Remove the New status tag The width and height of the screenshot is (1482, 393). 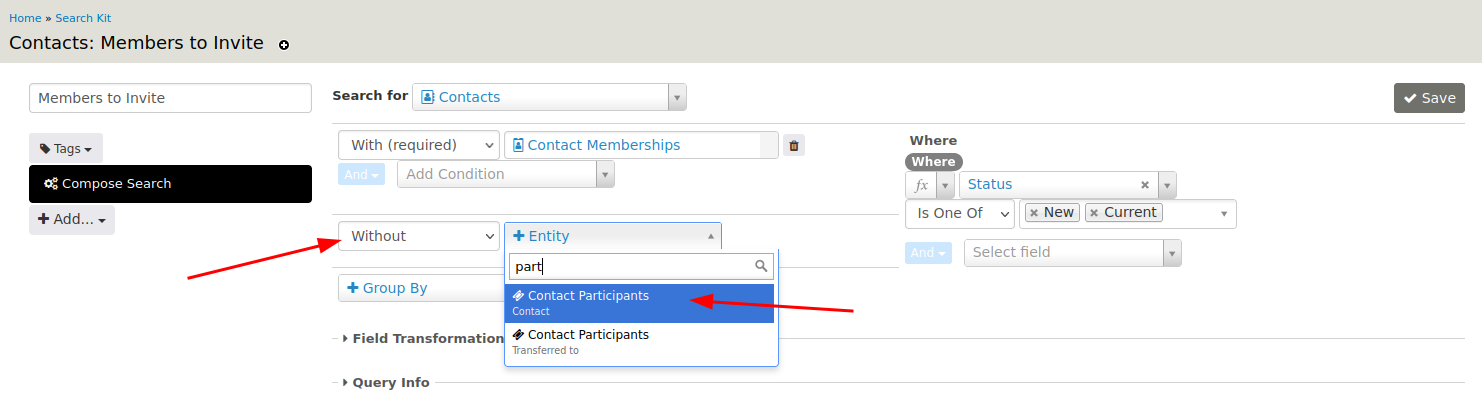[1034, 213]
